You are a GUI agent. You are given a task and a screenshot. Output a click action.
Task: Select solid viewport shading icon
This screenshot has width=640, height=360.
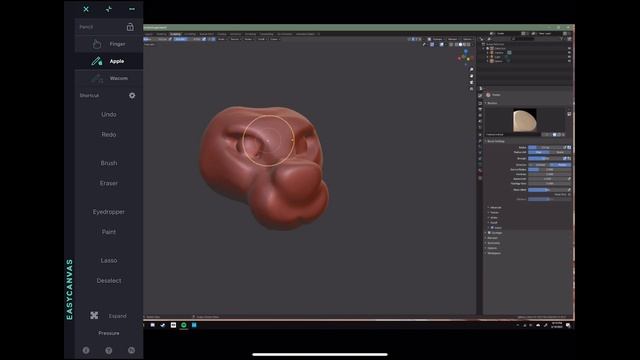pos(460,44)
